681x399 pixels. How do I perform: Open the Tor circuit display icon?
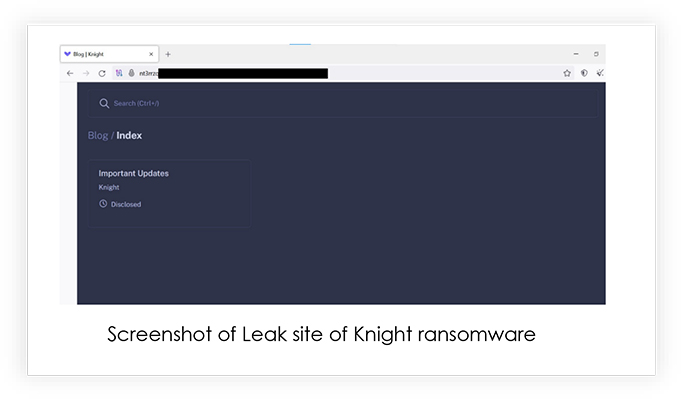click(119, 73)
